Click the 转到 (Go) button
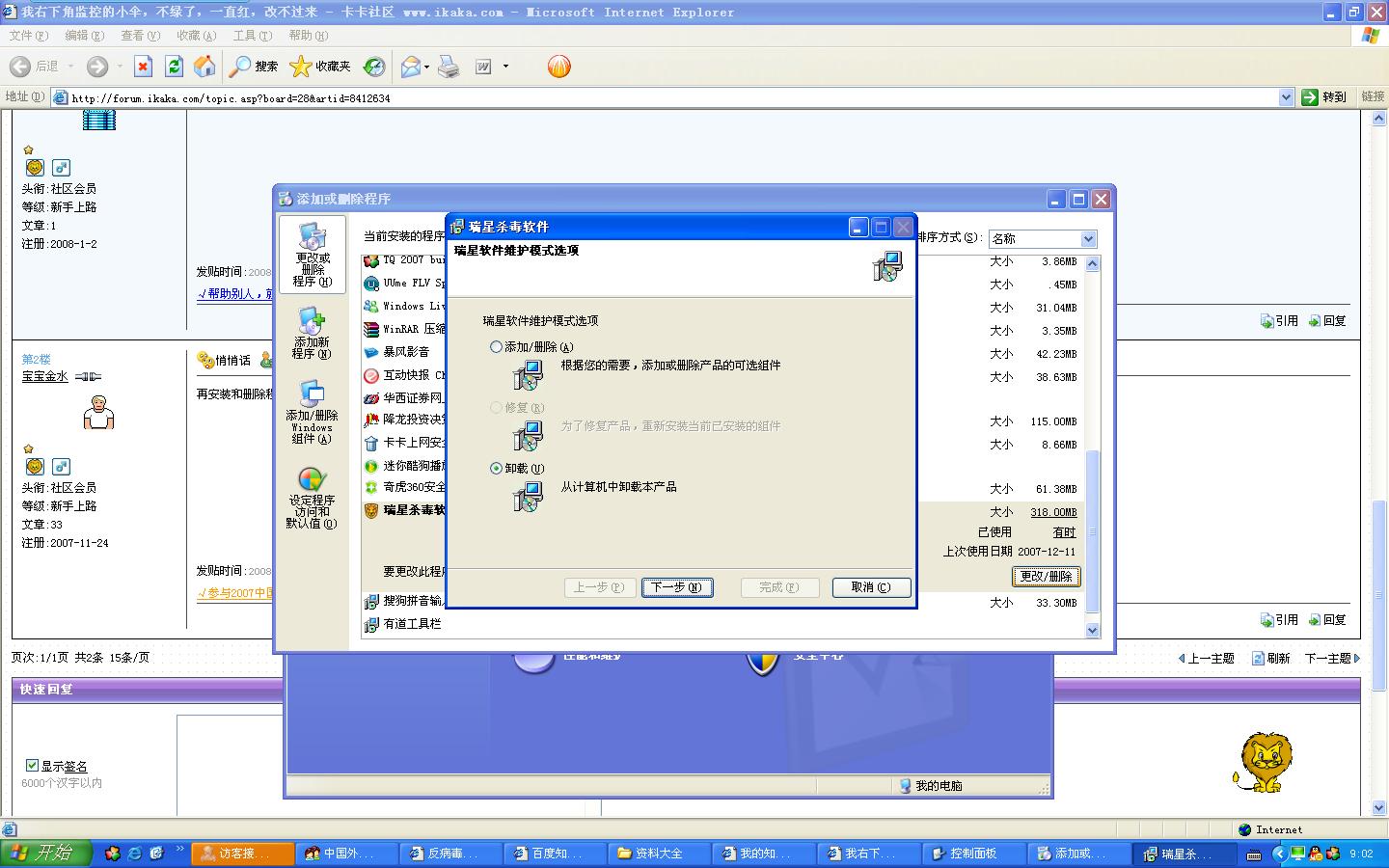Image resolution: width=1389 pixels, height=868 pixels. [1324, 97]
